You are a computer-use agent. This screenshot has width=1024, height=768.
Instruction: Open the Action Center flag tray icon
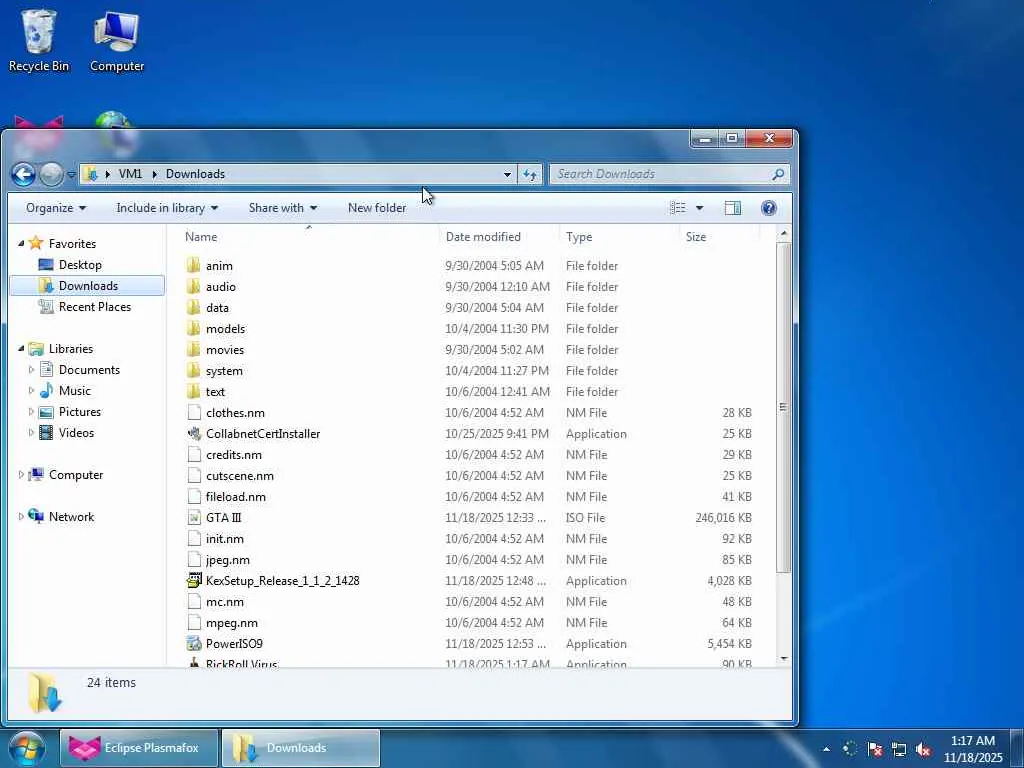pos(874,749)
